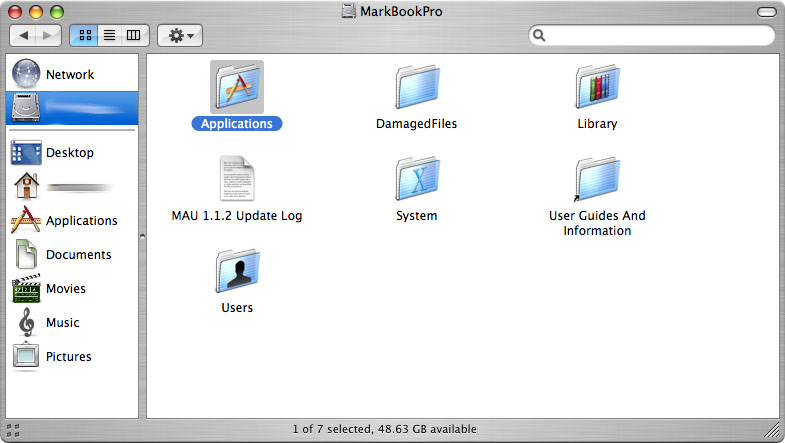Screen dimensions: 785x443
Task: Click the status text '1 of 7 selected'
Action: [x=331, y=429]
